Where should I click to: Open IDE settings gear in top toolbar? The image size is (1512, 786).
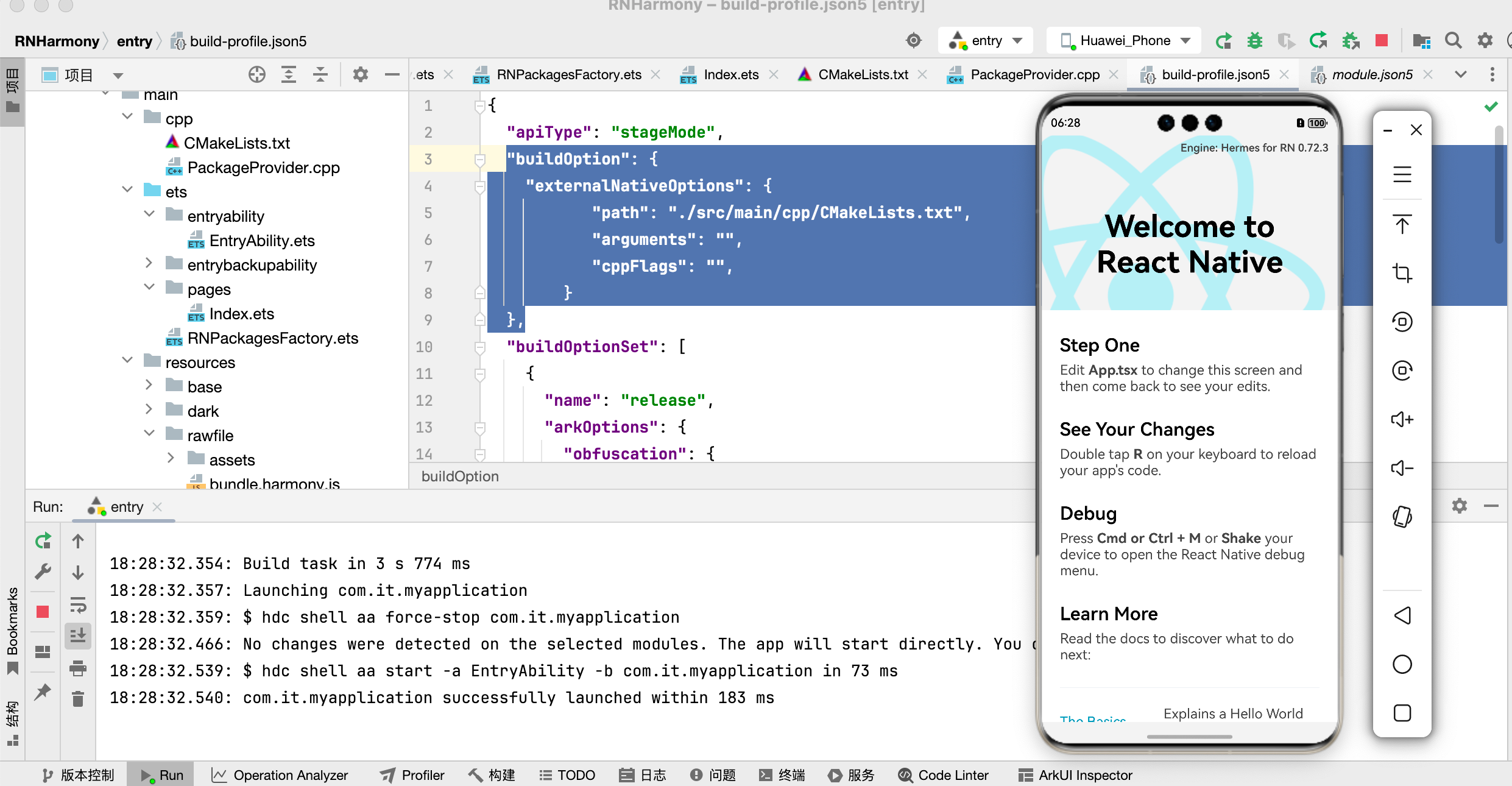click(1485, 41)
